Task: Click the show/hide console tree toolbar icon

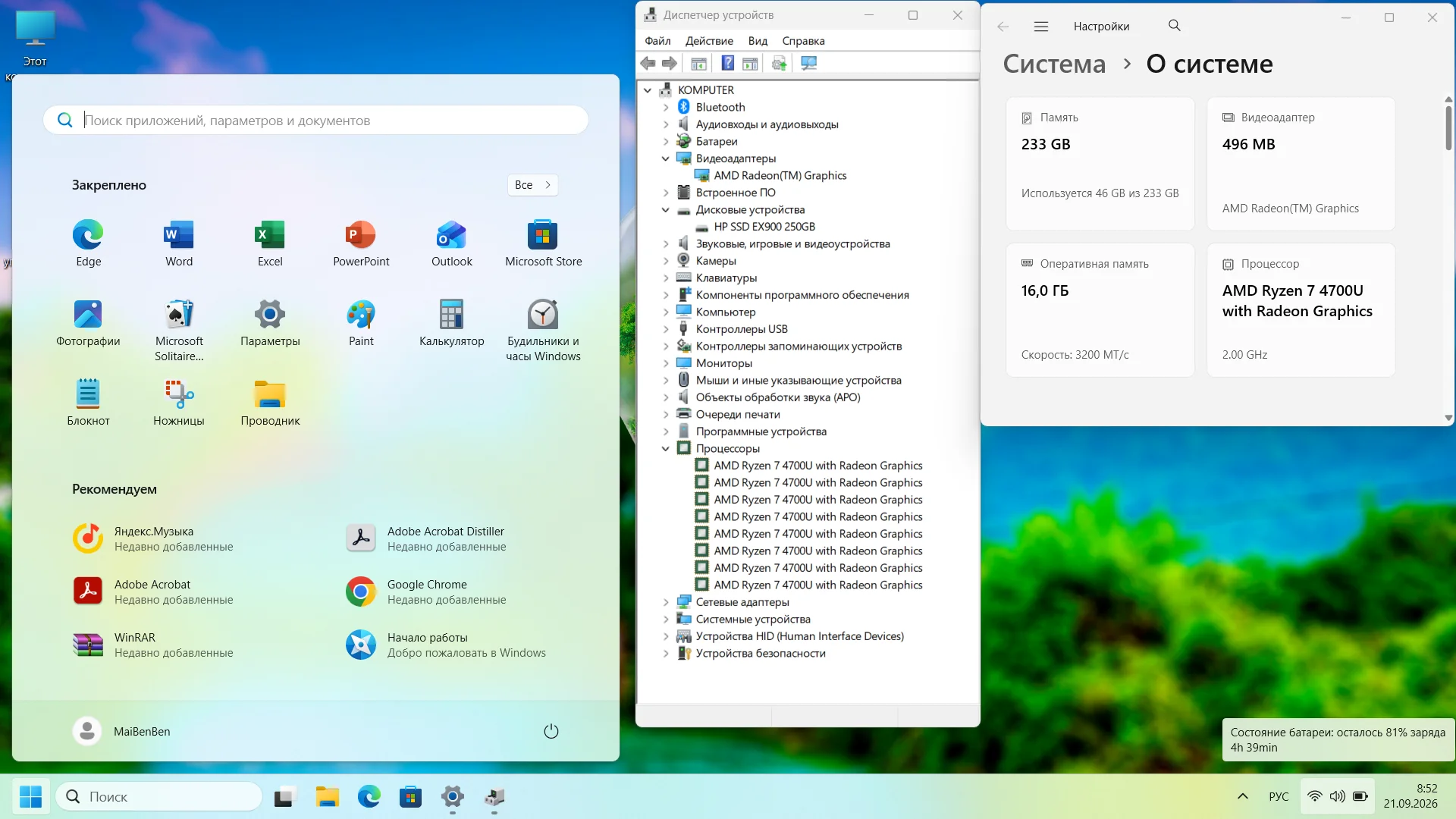Action: click(x=699, y=64)
